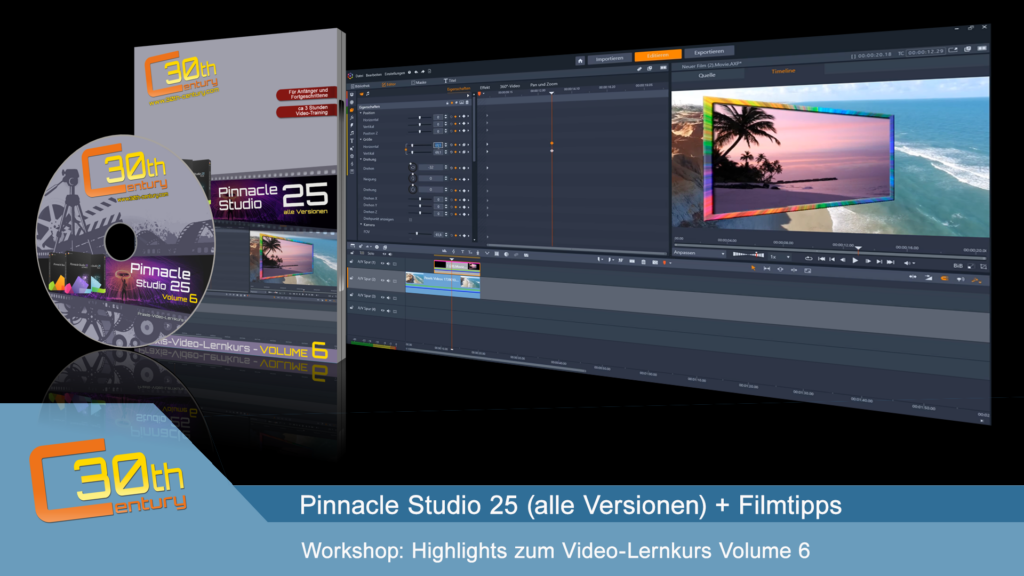Collapse the Größe property group
Viewport: 1024px width, 576px height.
(x=361, y=139)
